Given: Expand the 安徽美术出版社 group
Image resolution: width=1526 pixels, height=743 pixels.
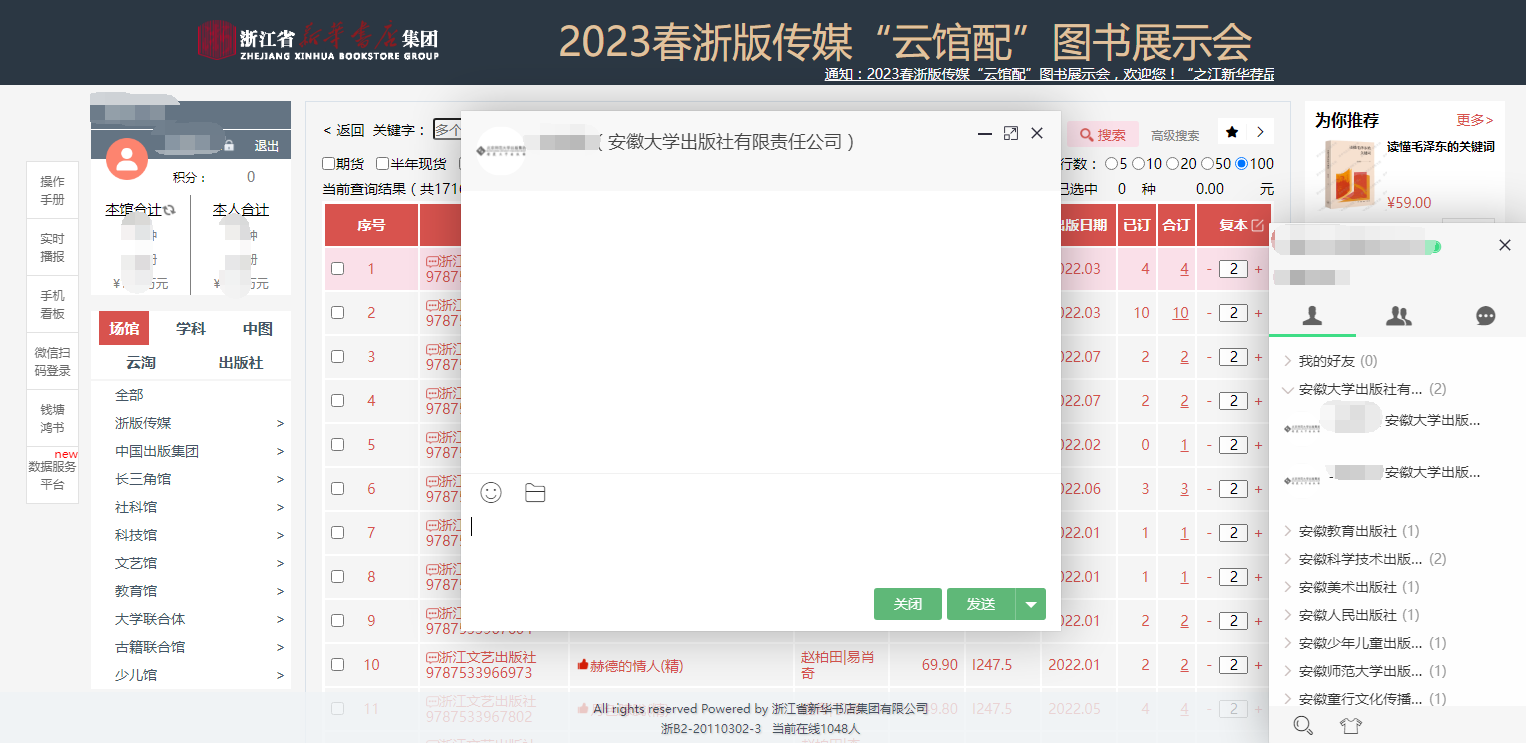Looking at the screenshot, I should coord(1288,587).
